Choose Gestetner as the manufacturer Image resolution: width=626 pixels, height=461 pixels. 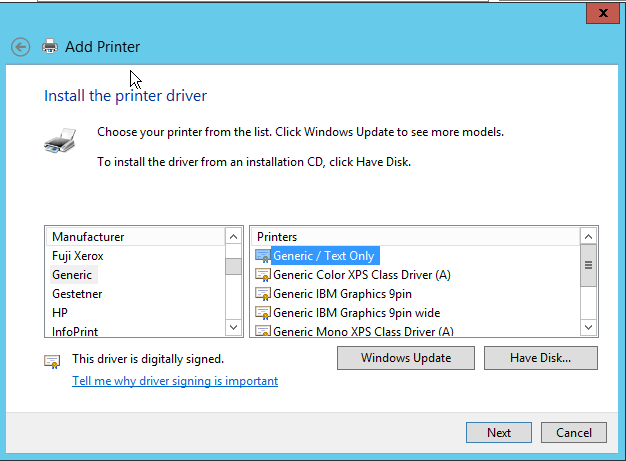click(77, 294)
